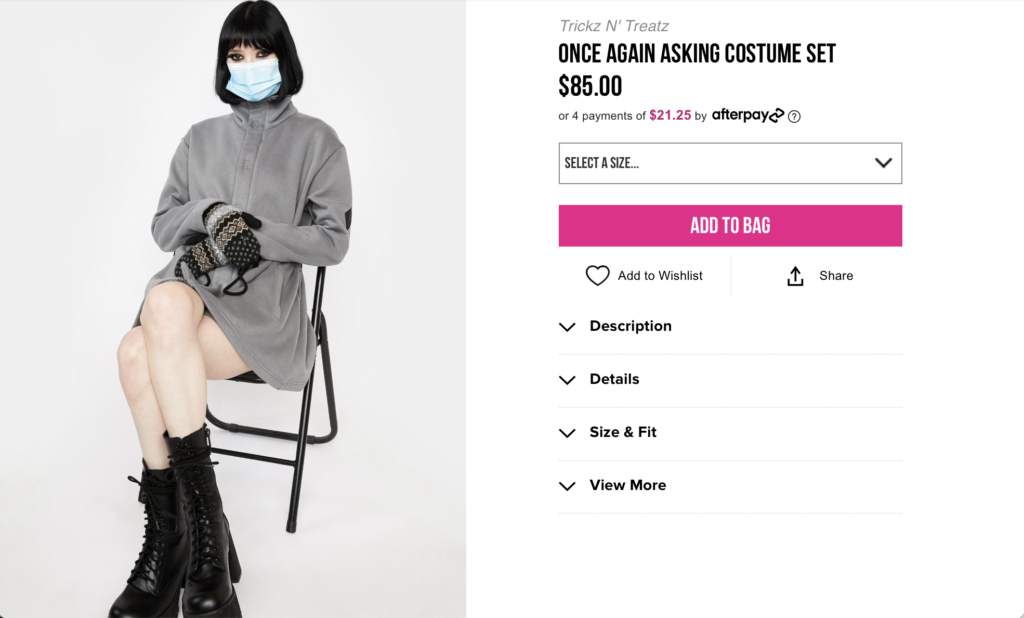
Task: Click the $21.25 Afterpay payment amount
Action: 670,116
